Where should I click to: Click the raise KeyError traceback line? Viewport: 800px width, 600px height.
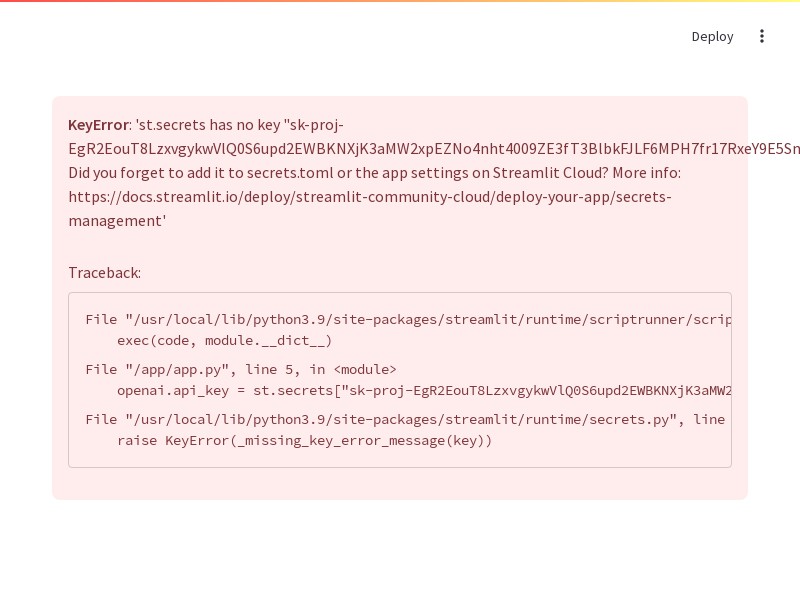(x=304, y=440)
